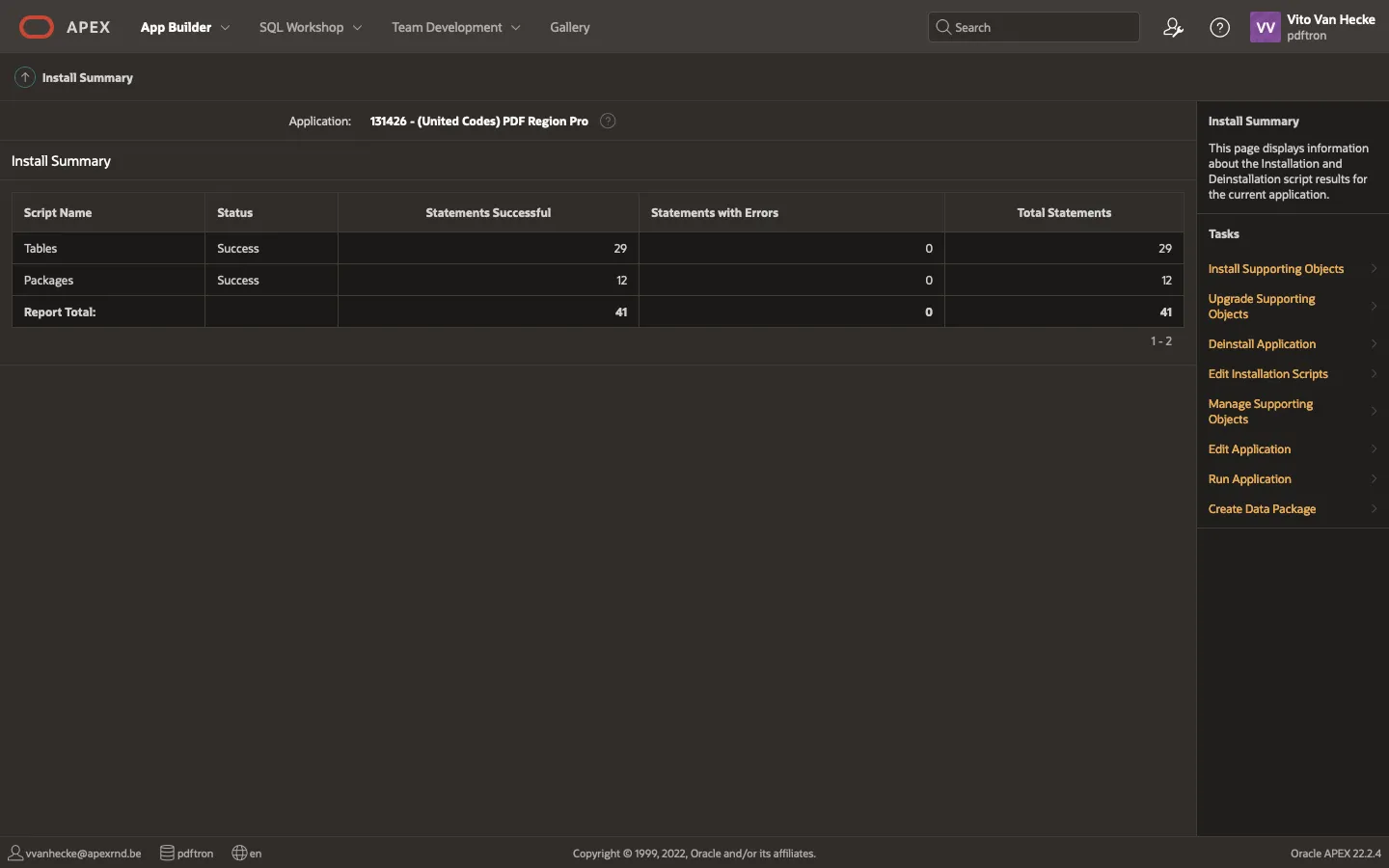Expand the App Builder dropdown arrow
The width and height of the screenshot is (1389, 868).
click(x=226, y=28)
